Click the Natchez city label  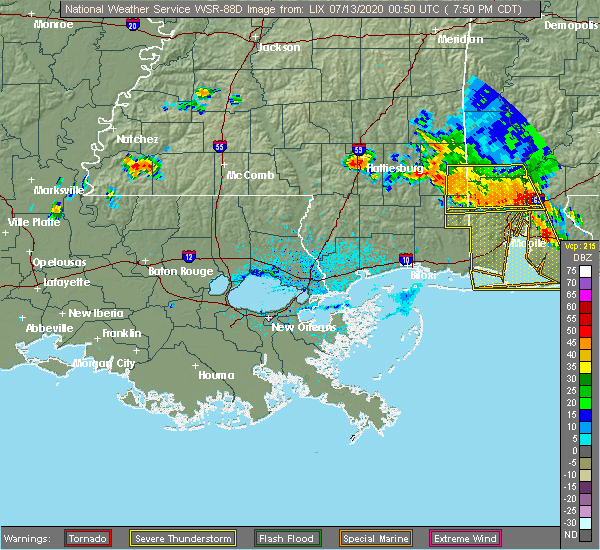(137, 139)
